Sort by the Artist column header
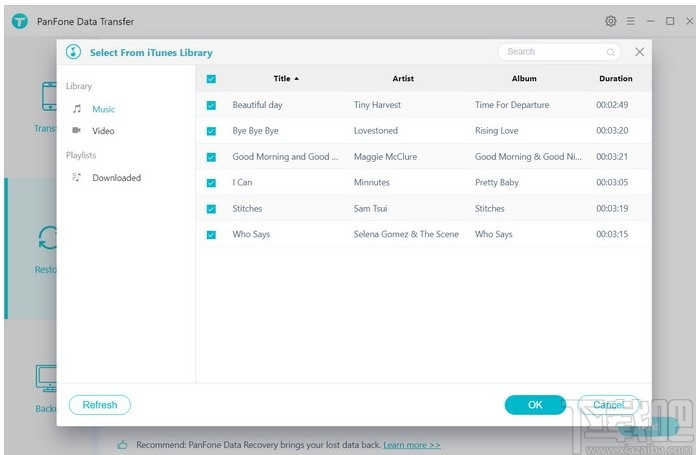This screenshot has width=696, height=455. point(403,79)
